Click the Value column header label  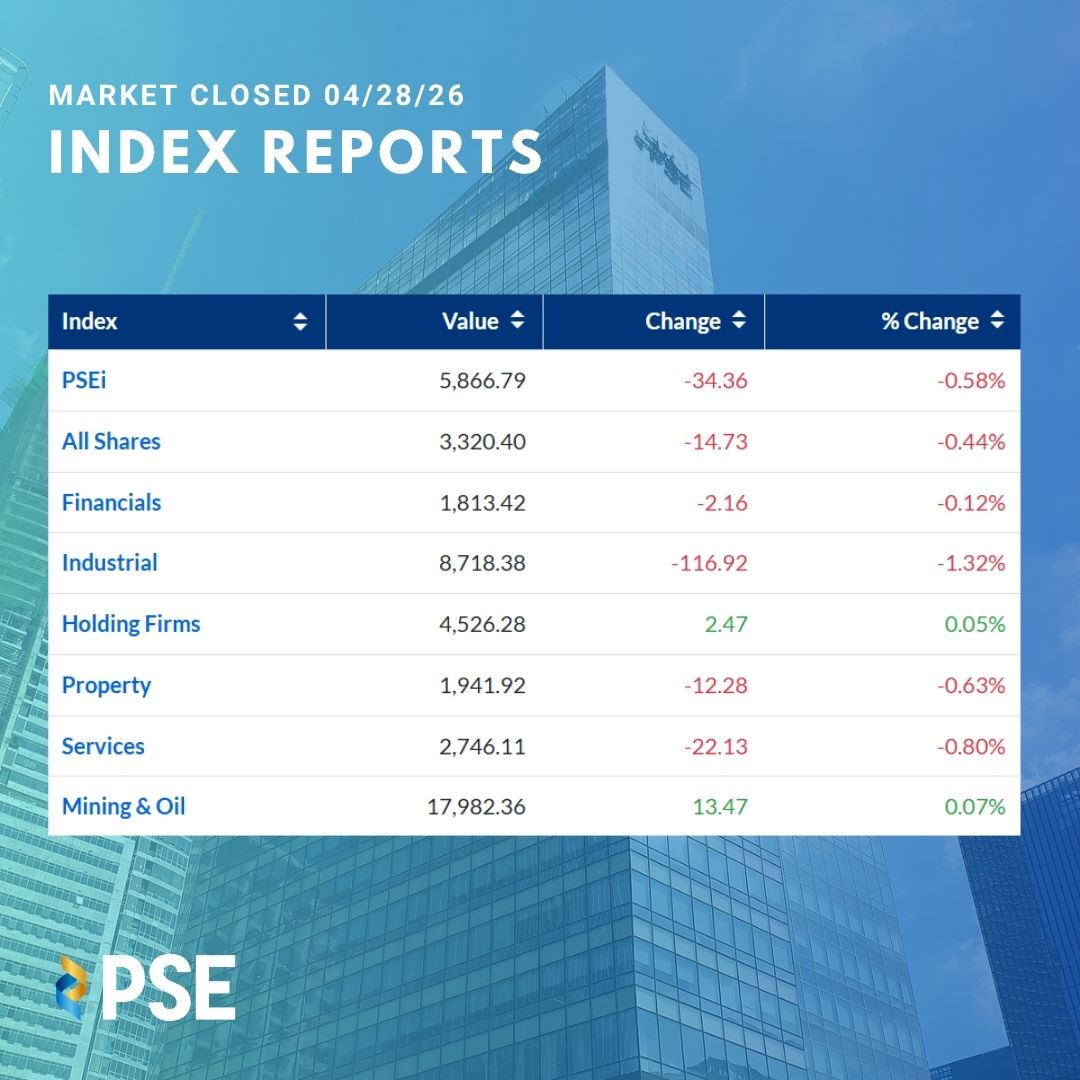pyautogui.click(x=470, y=321)
